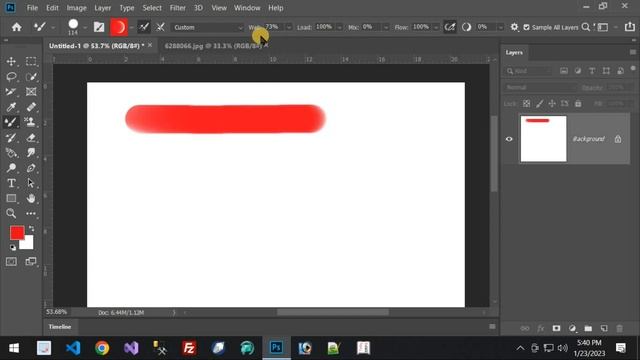Select the Eraser tool
This screenshot has width=640, height=360.
[x=31, y=138]
